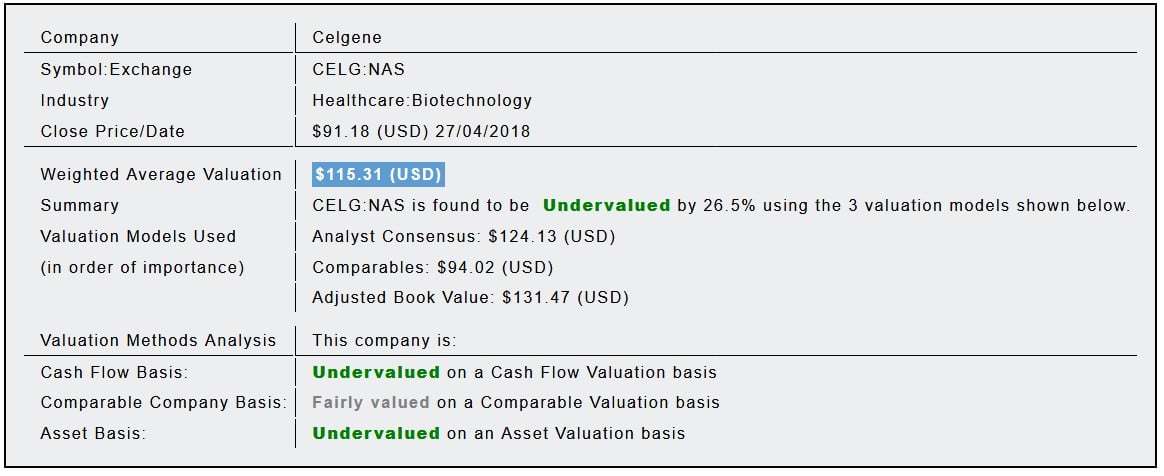Select the Adjusted Book Value $131.47 line

click(x=470, y=298)
